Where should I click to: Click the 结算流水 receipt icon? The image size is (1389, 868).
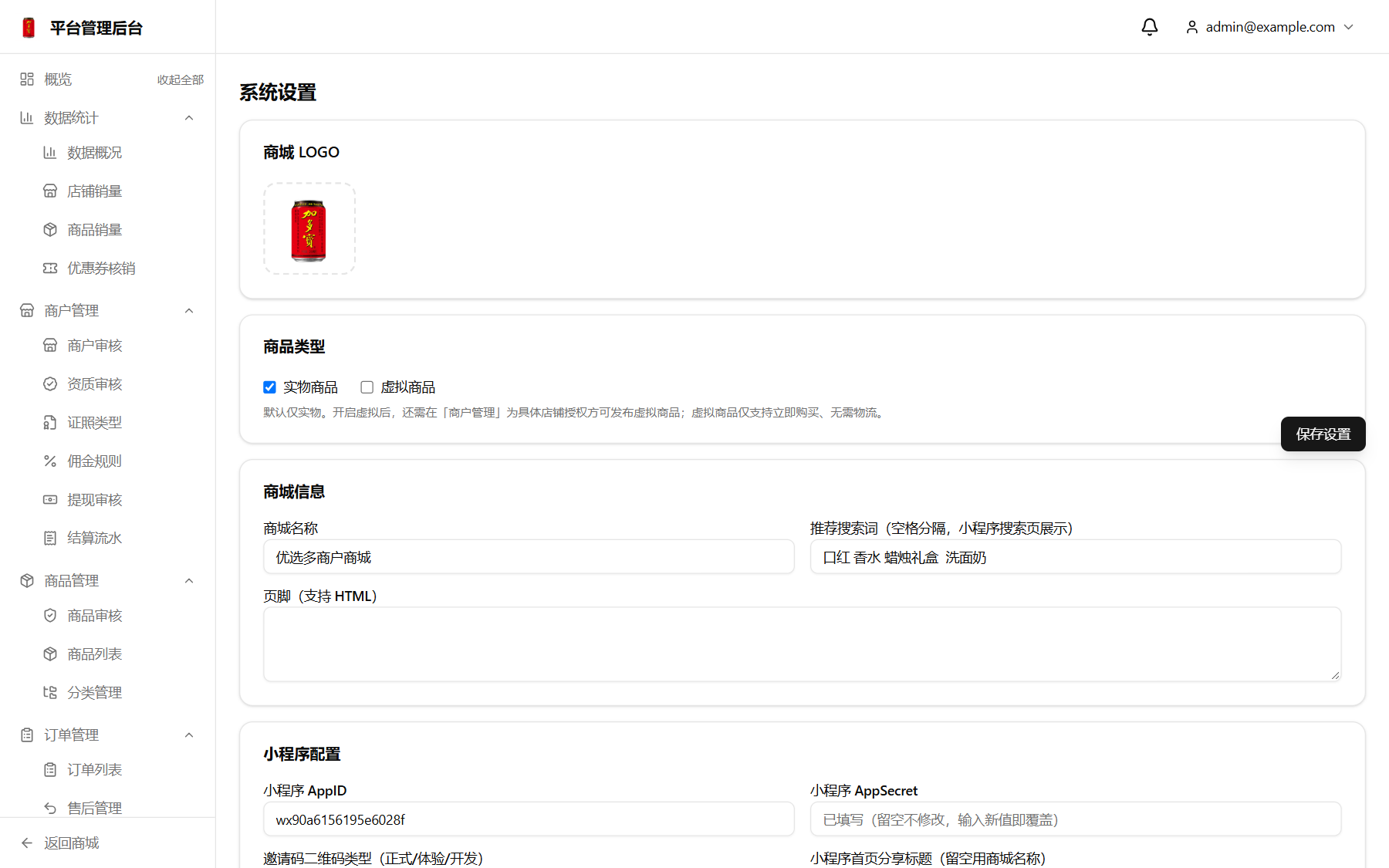50,539
